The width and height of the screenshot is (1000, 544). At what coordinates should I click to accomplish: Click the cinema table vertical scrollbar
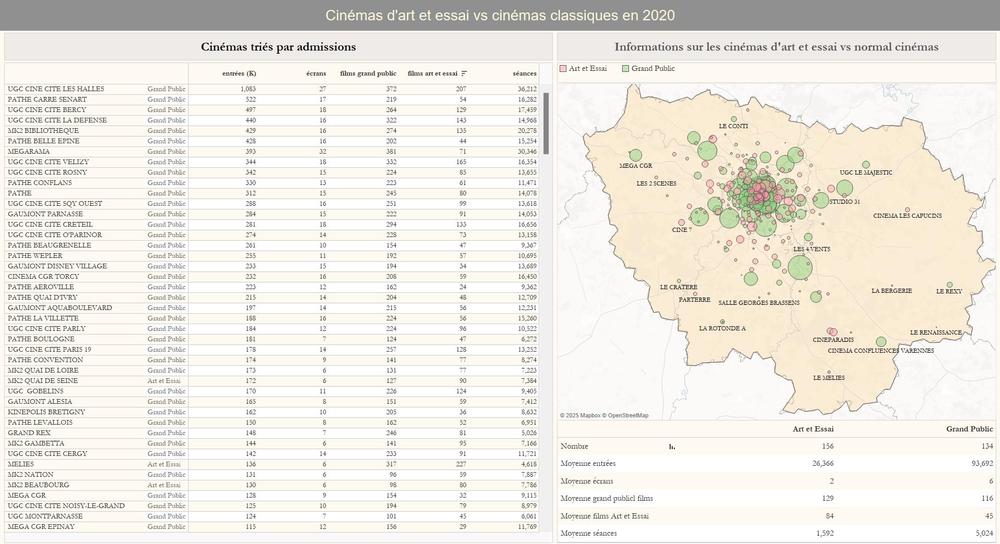pyautogui.click(x=546, y=123)
